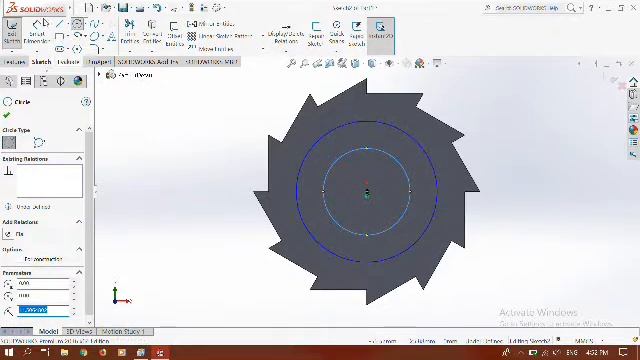
Task: Select the Sketch Fillet tool
Action: tap(94, 49)
